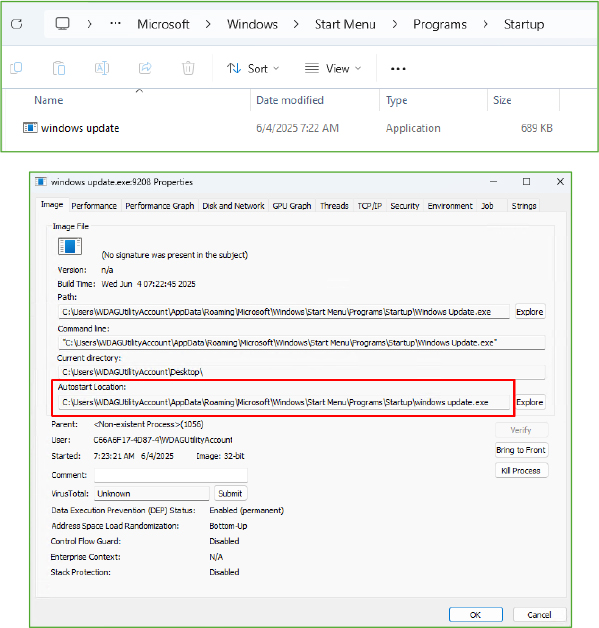Click the This PC monitor icon in breadcrumb

click(62, 24)
